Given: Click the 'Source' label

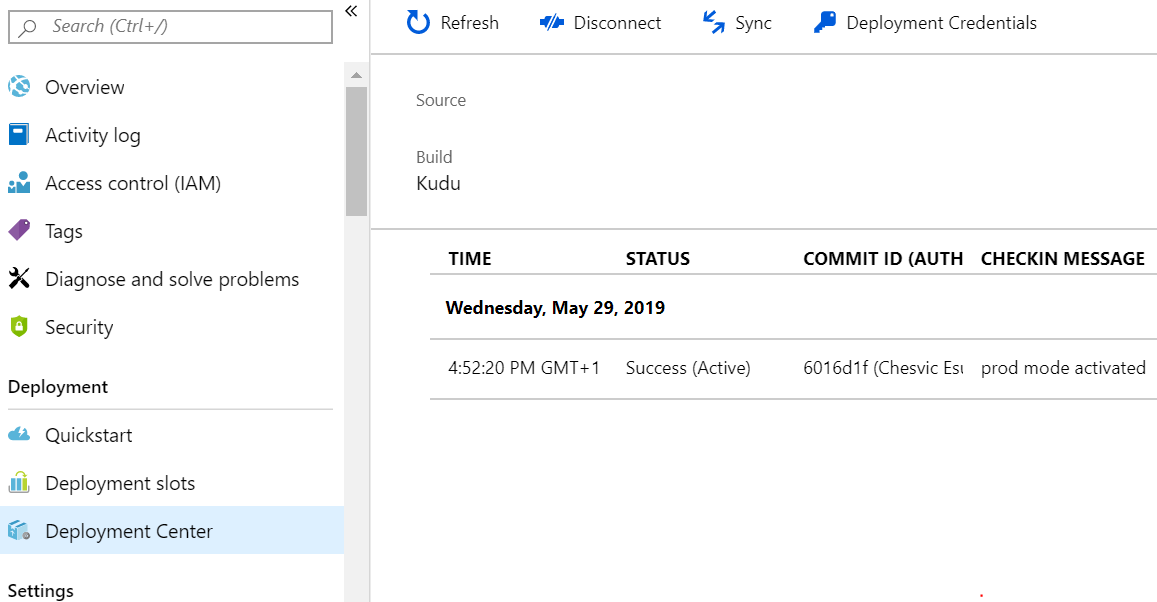Looking at the screenshot, I should (441, 100).
